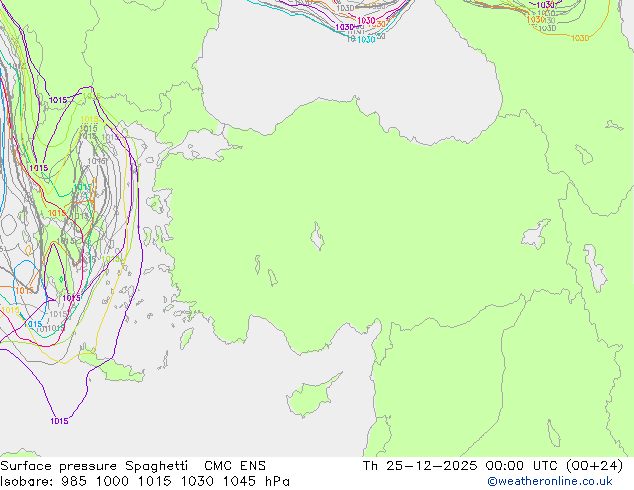Click the orange 1030 label near the top right corner

580,38
